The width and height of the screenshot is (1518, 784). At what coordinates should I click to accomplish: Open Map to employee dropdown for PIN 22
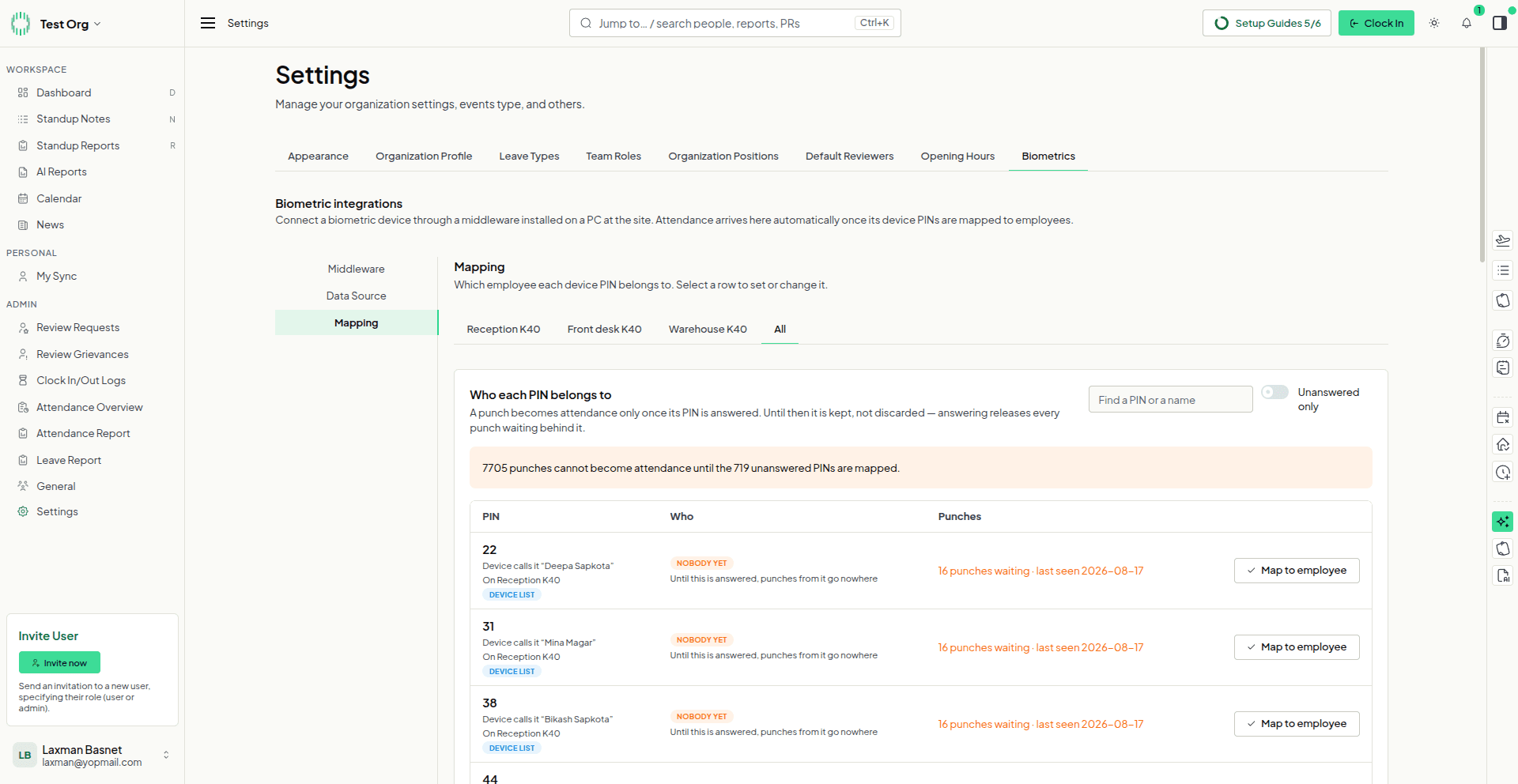click(1297, 571)
